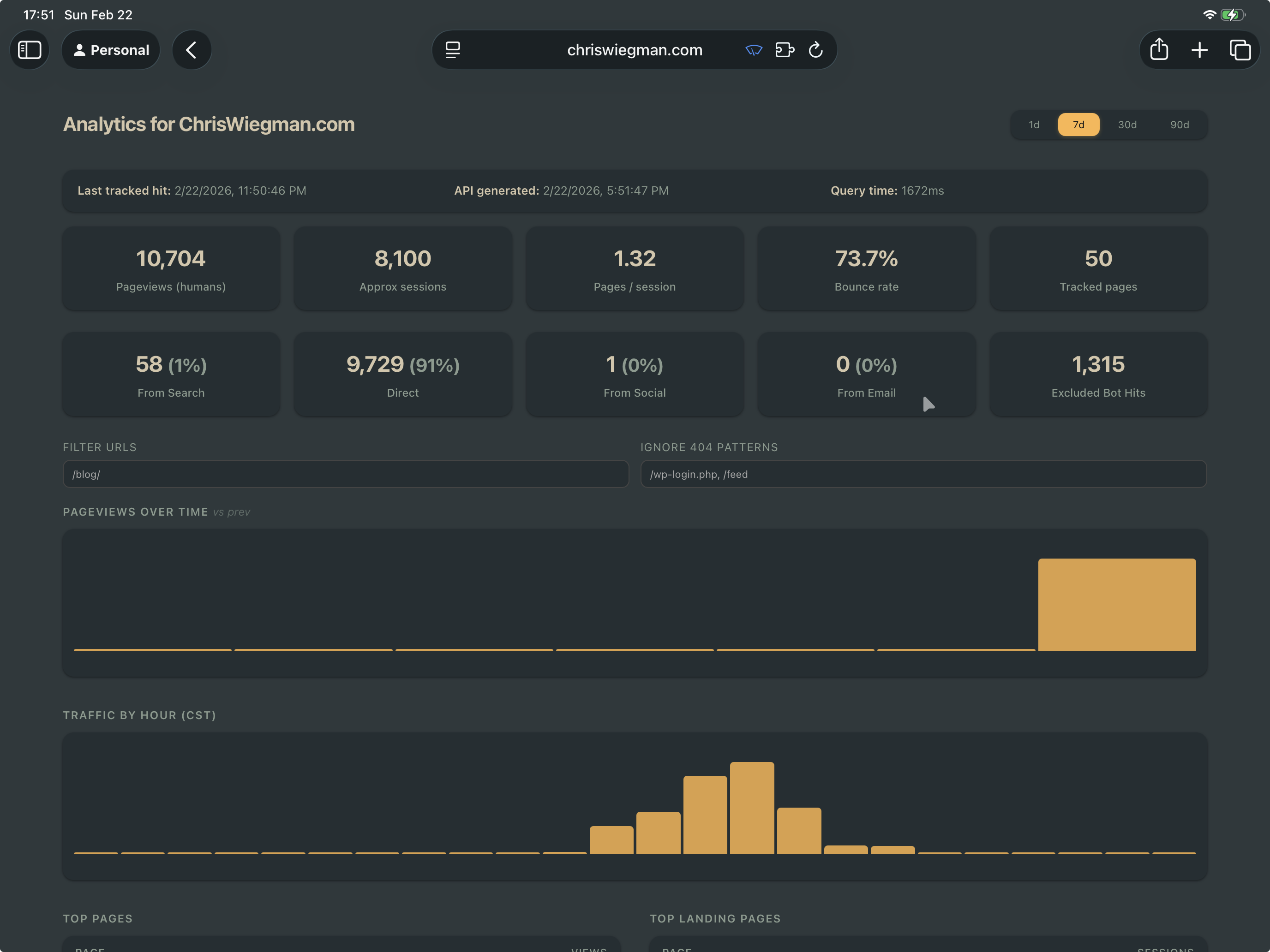1270x952 pixels.
Task: Open the page menu reader icon
Action: coord(453,50)
